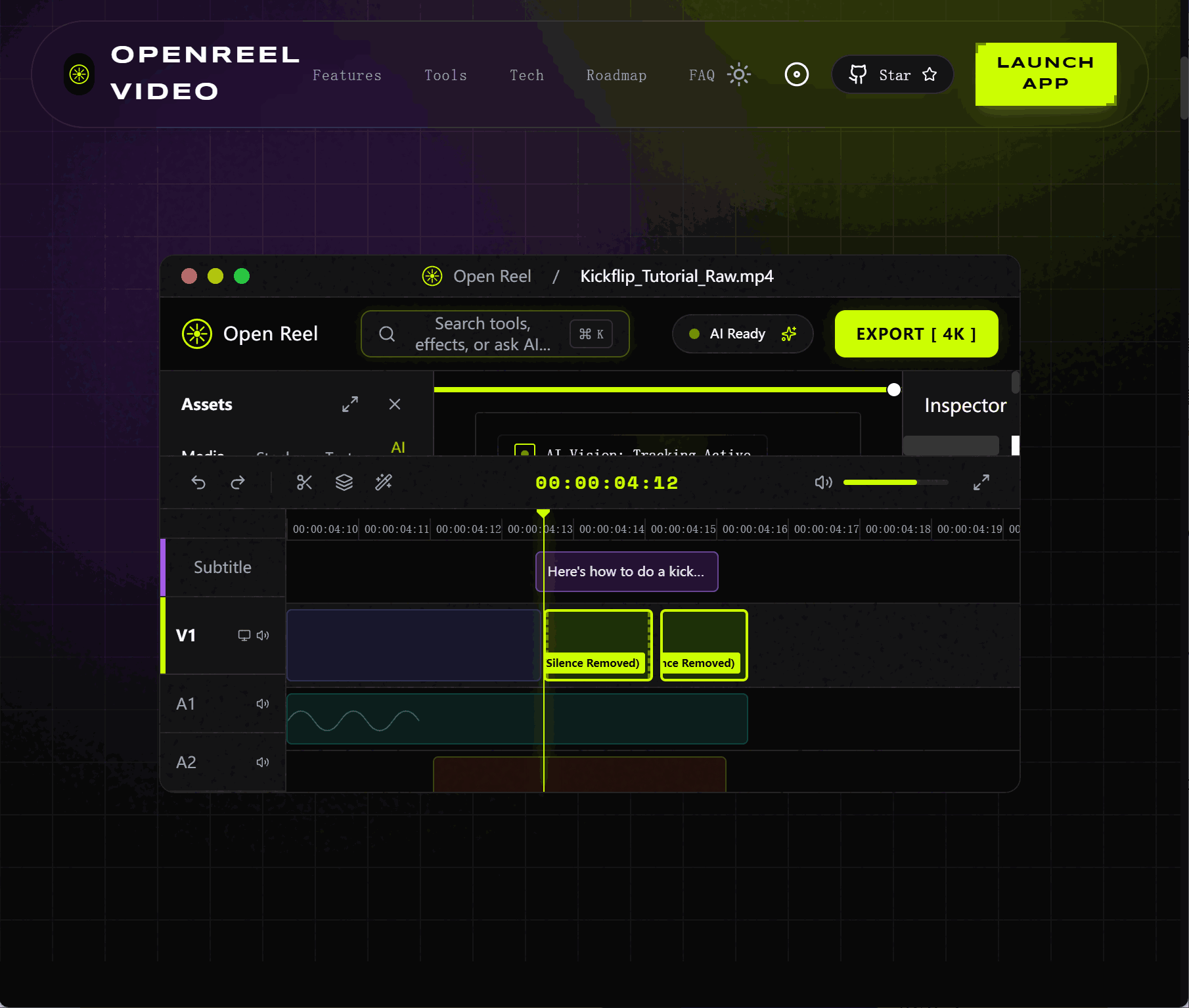Viewport: 1189px width, 1008px height.
Task: Click the Undo arrow in the timeline toolbar
Action: point(198,482)
